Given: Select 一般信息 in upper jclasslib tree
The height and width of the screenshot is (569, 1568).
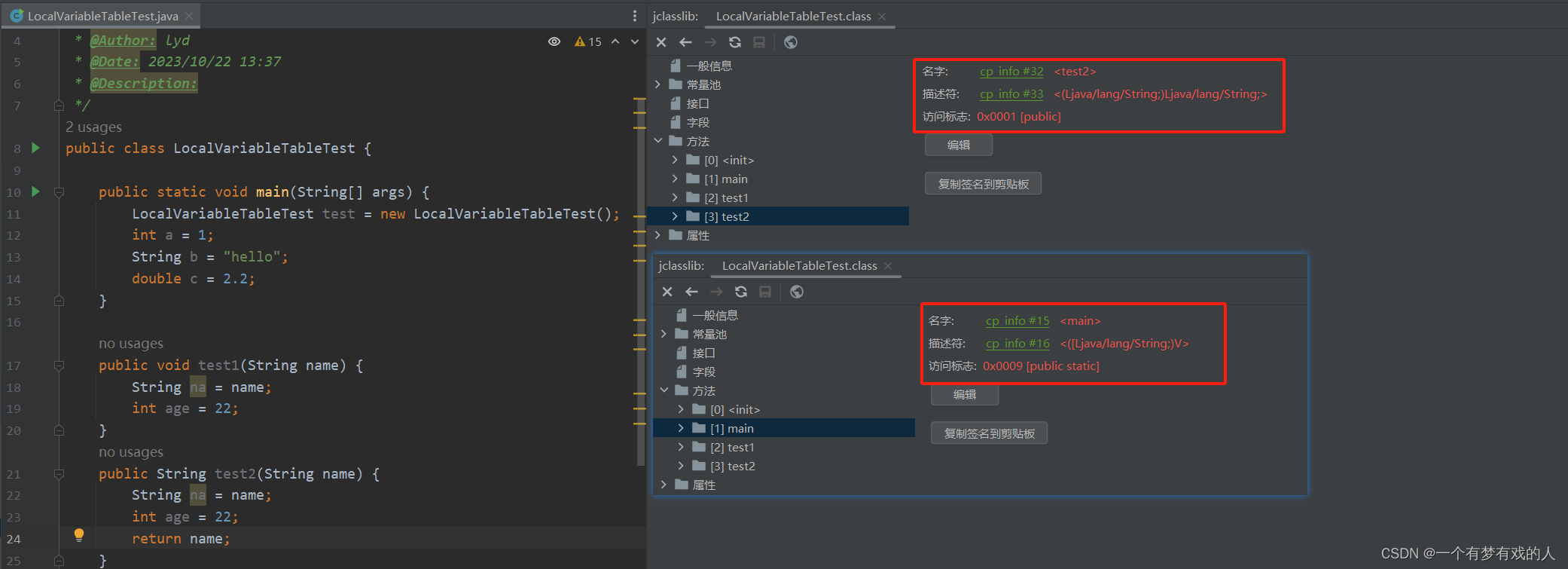Looking at the screenshot, I should [x=709, y=66].
